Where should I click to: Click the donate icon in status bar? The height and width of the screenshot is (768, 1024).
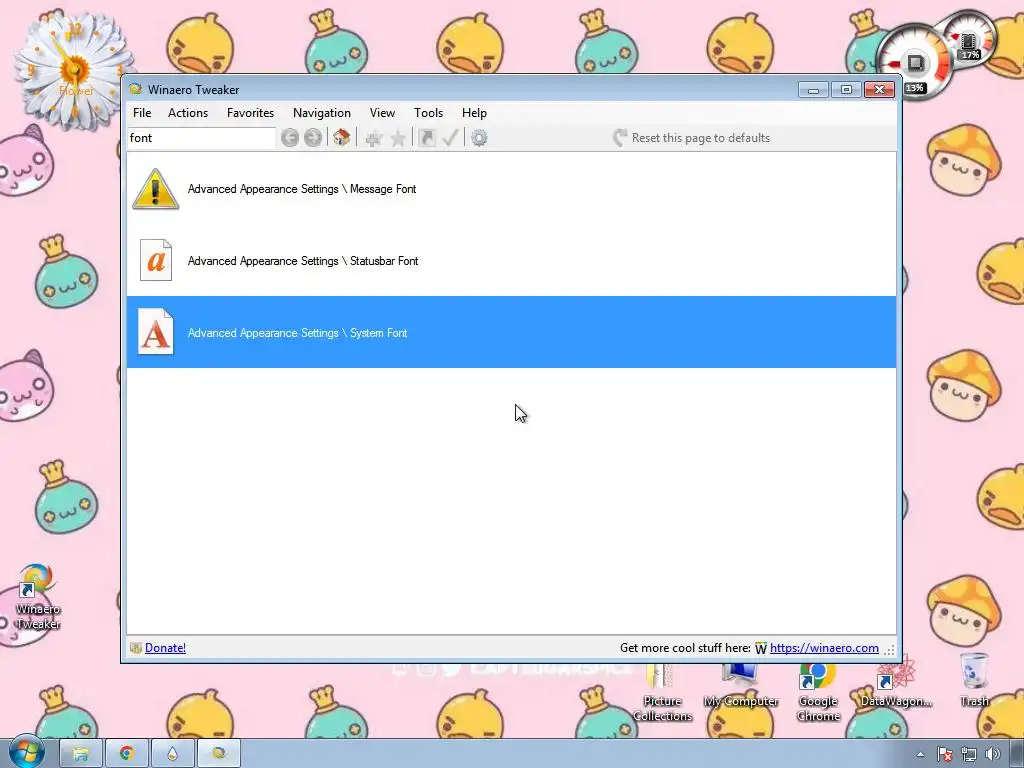pyautogui.click(x=136, y=648)
